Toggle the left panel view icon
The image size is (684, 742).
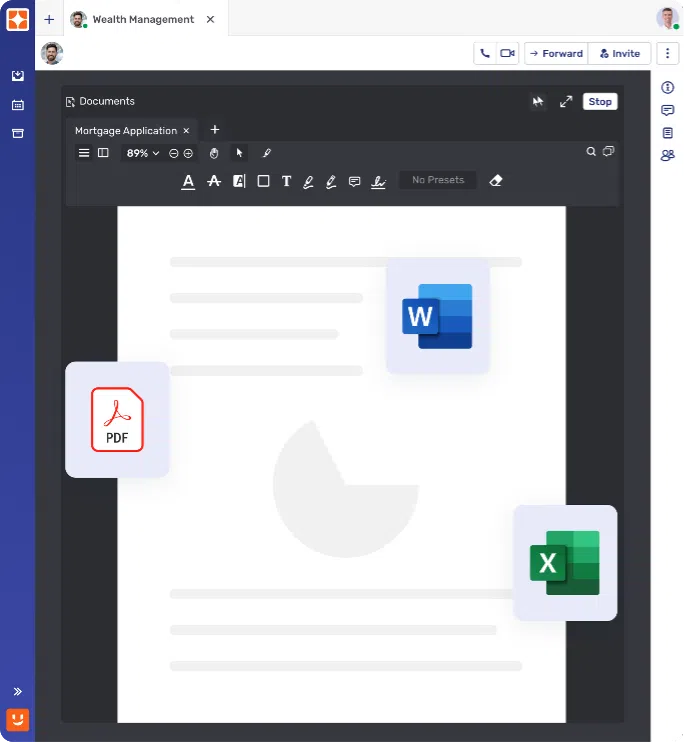103,153
